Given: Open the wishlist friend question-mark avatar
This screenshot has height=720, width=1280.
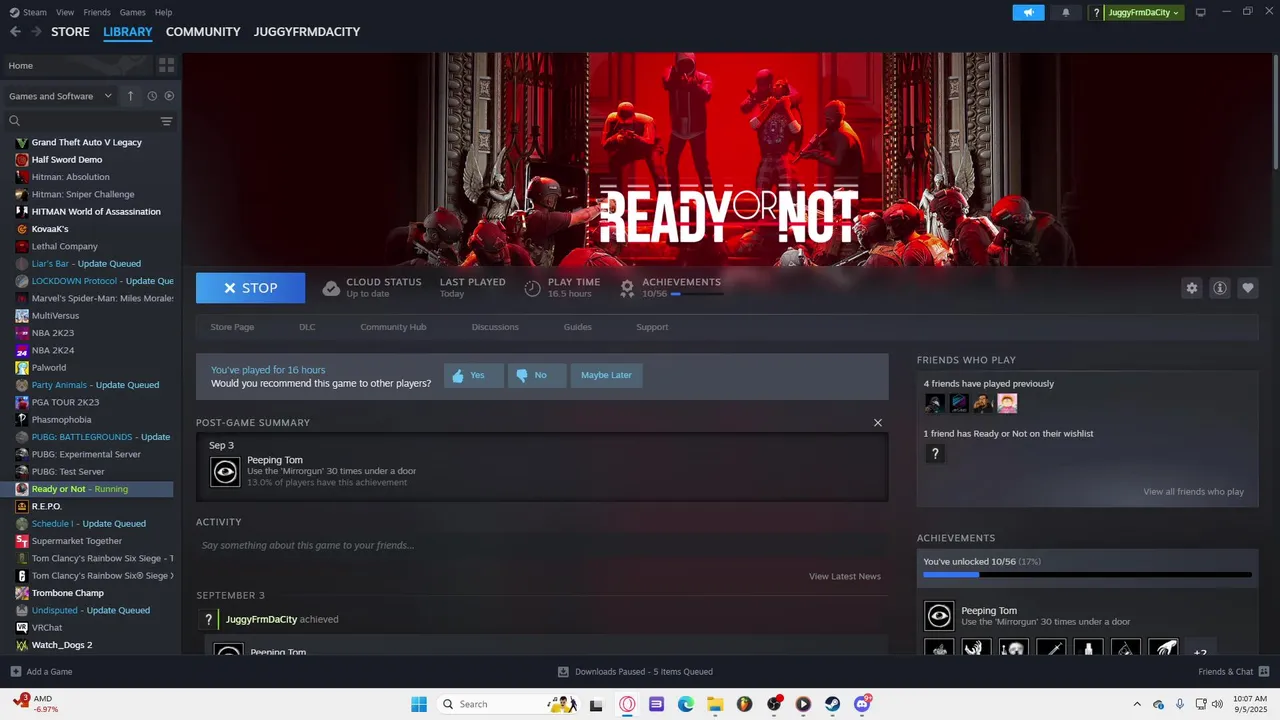Looking at the screenshot, I should pos(935,454).
